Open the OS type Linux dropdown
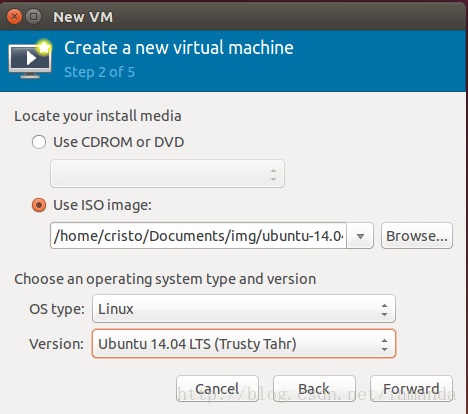The width and height of the screenshot is (468, 414). tap(244, 309)
